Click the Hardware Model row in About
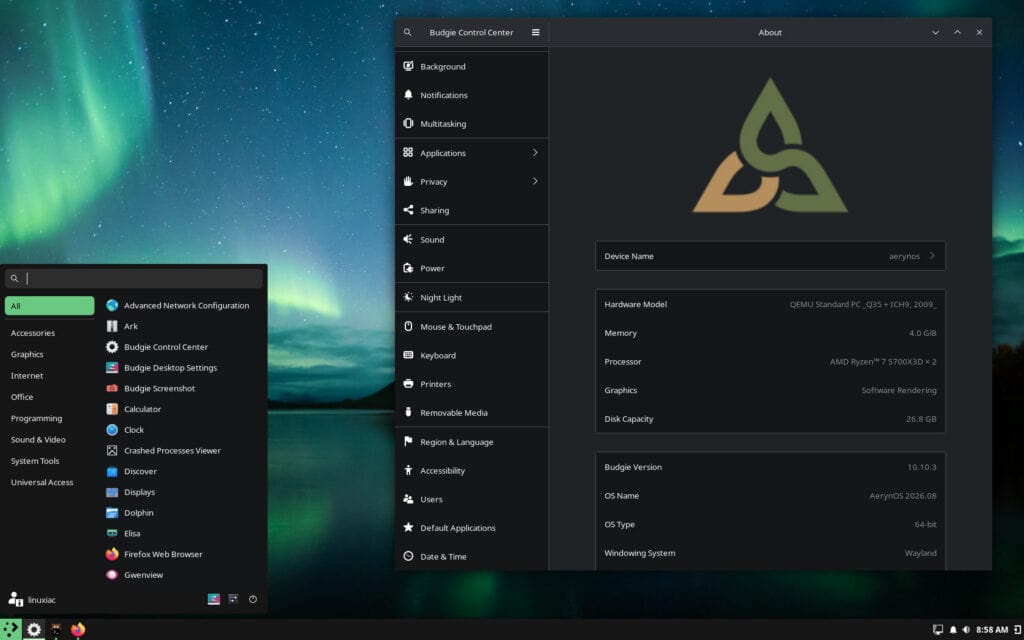The width and height of the screenshot is (1024, 640). (x=770, y=304)
